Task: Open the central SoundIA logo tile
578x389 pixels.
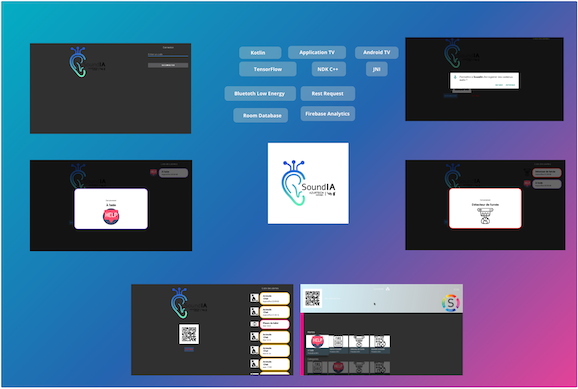Action: click(x=308, y=183)
